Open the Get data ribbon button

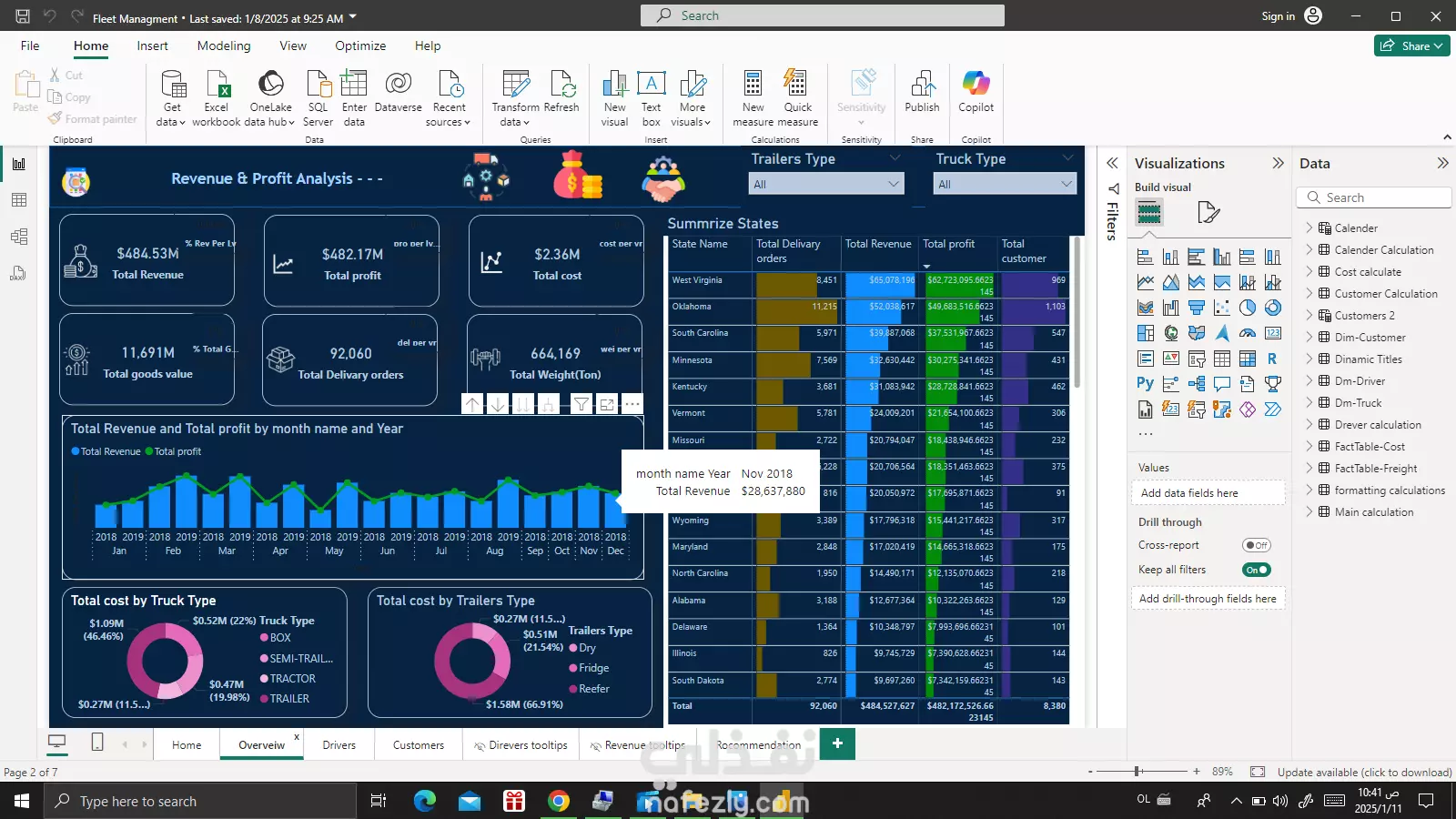pyautogui.click(x=172, y=98)
